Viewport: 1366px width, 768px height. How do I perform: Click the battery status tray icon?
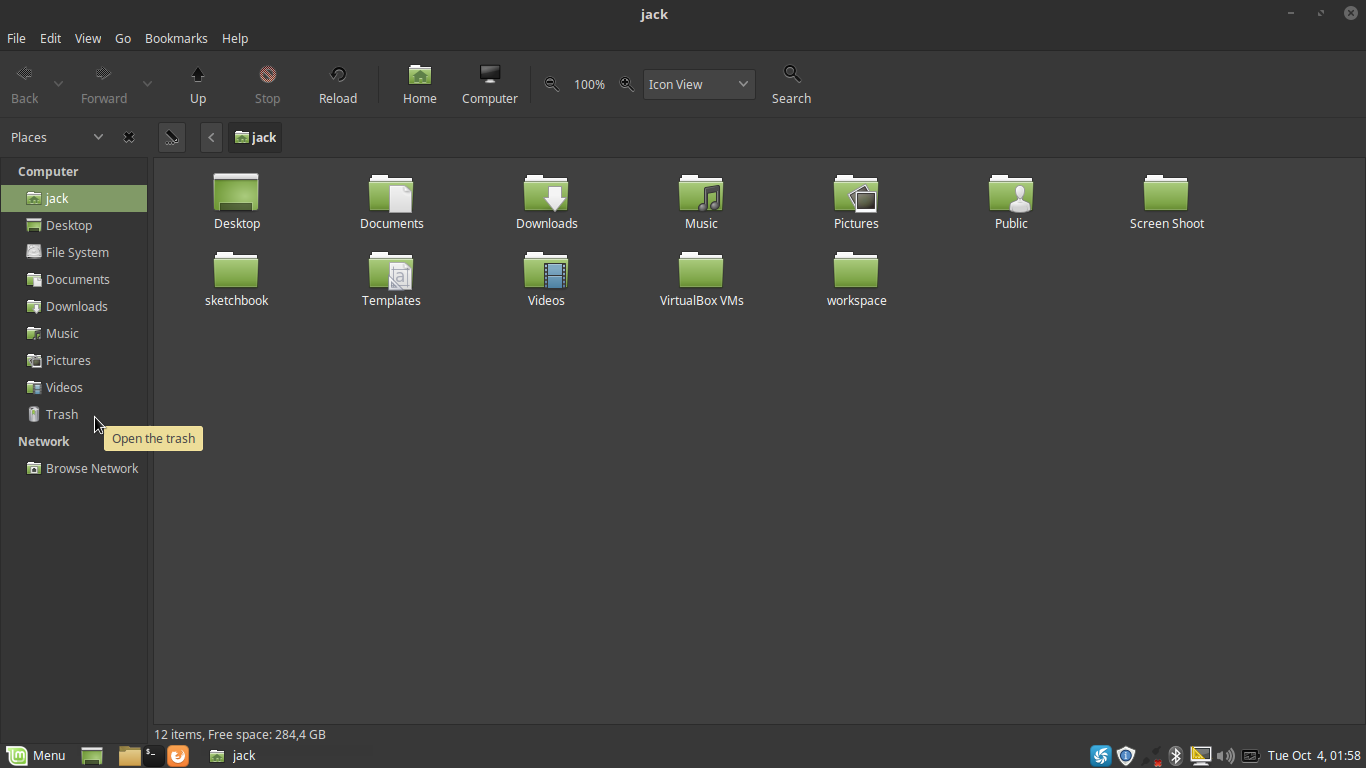click(1250, 756)
